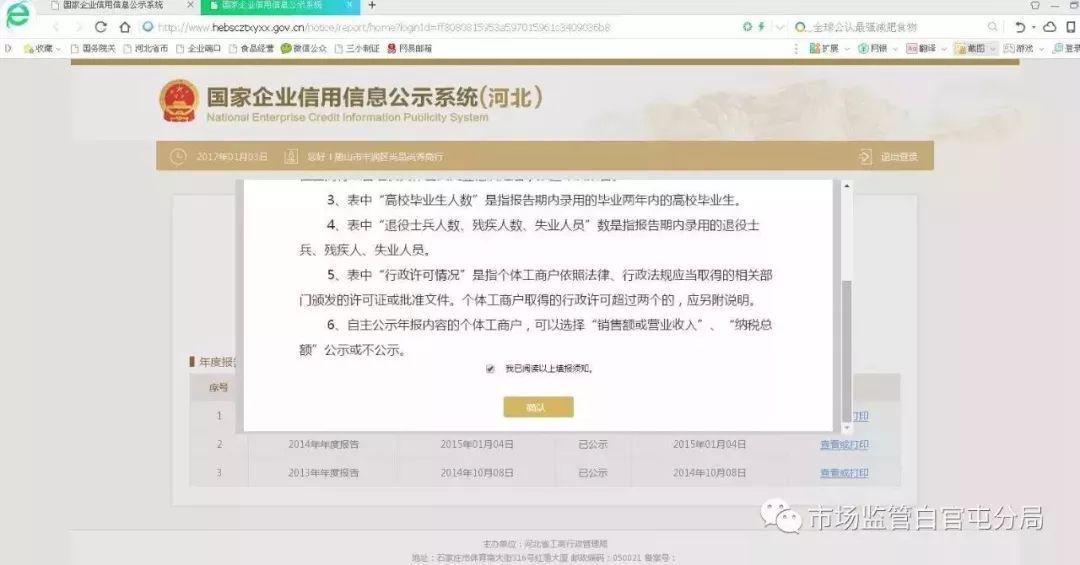Expand the 翻译 dropdown arrow

944,49
